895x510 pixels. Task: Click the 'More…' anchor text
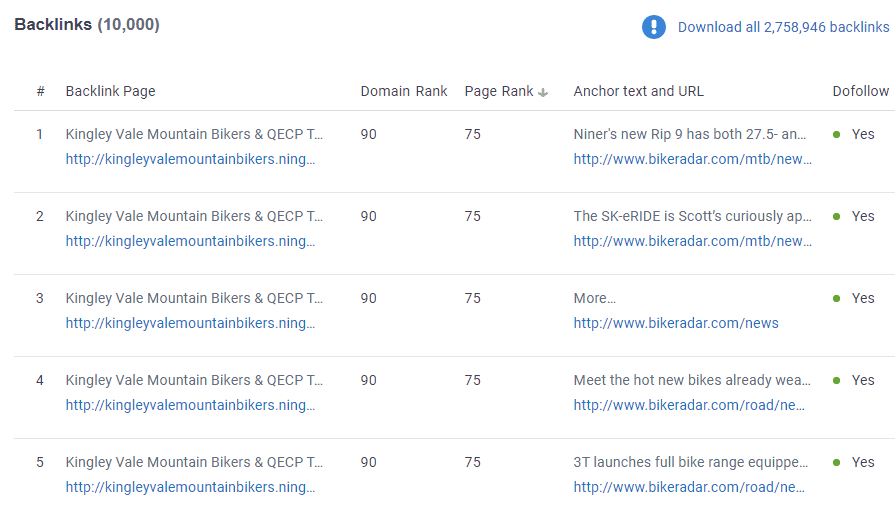coord(595,298)
